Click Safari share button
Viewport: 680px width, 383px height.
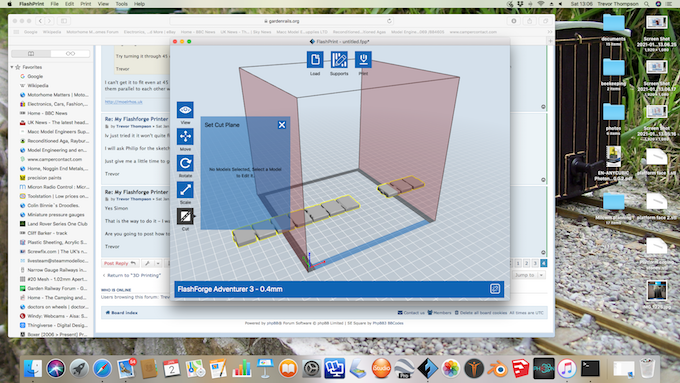[x=530, y=21]
